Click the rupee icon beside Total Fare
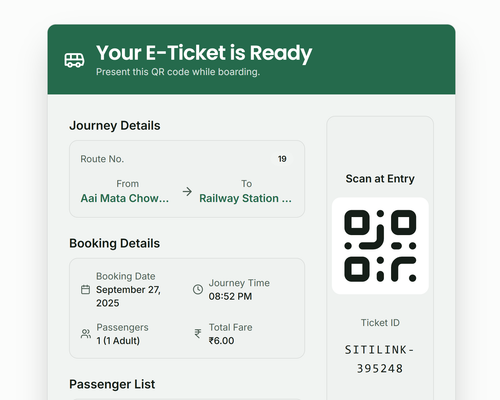Image resolution: width=500 pixels, height=400 pixels. [198, 334]
